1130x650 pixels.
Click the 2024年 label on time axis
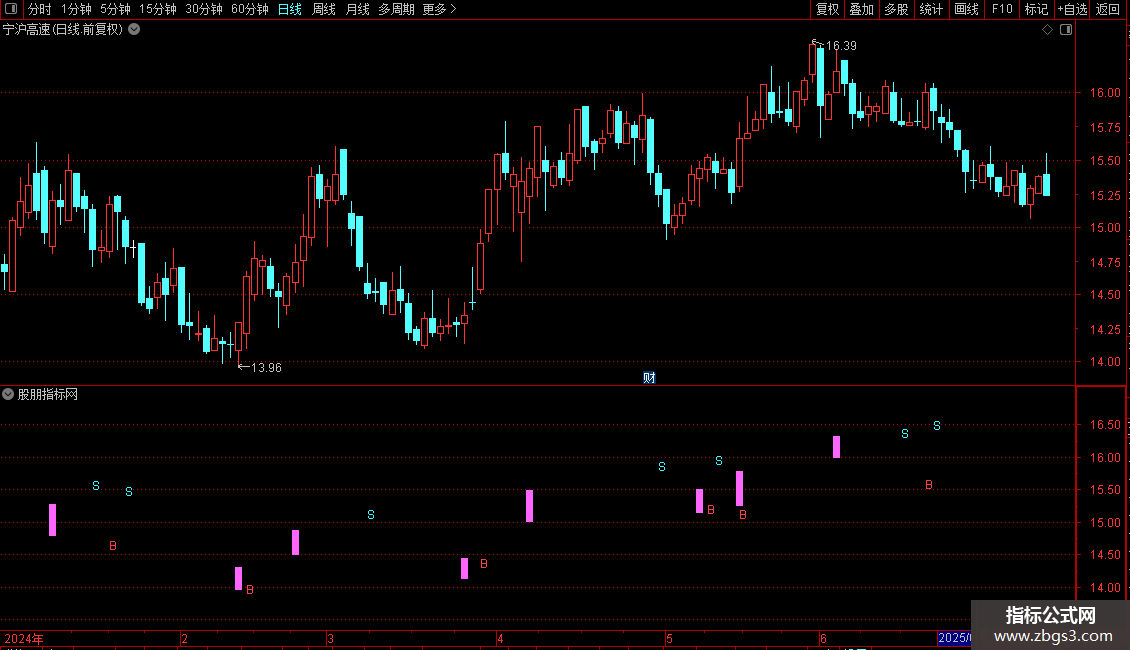click(24, 638)
